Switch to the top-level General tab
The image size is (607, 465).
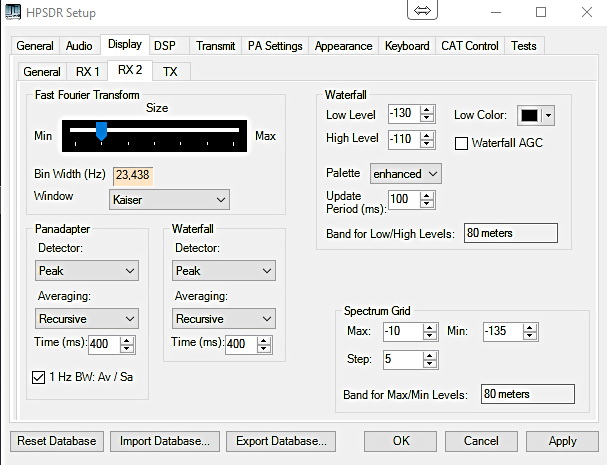click(35, 46)
